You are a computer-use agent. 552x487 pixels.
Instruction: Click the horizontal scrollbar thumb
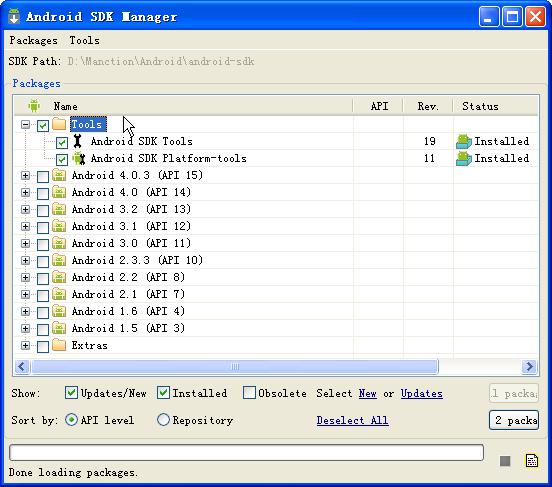(x=235, y=367)
